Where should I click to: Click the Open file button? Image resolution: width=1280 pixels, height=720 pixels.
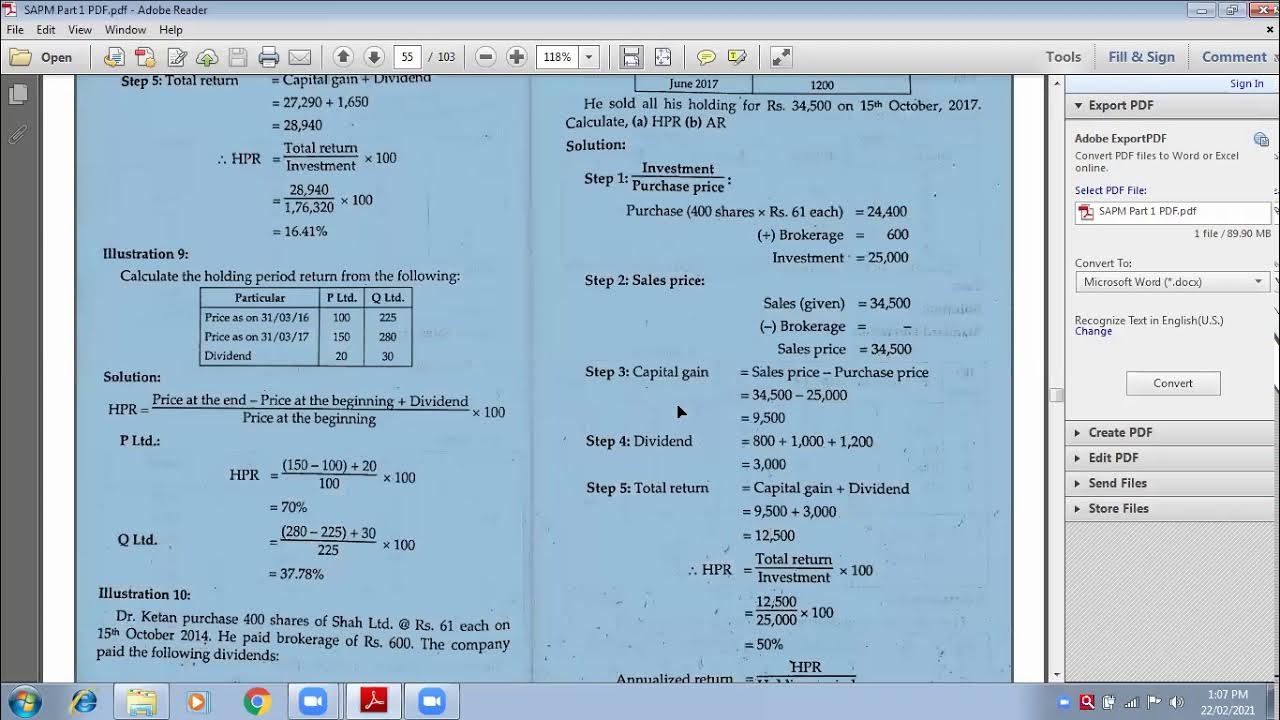coord(41,57)
